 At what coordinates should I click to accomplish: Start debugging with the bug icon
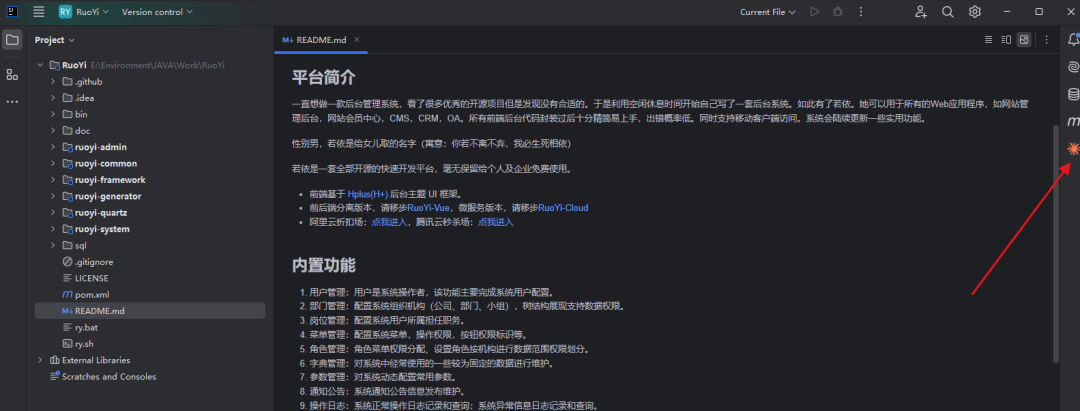click(x=838, y=12)
